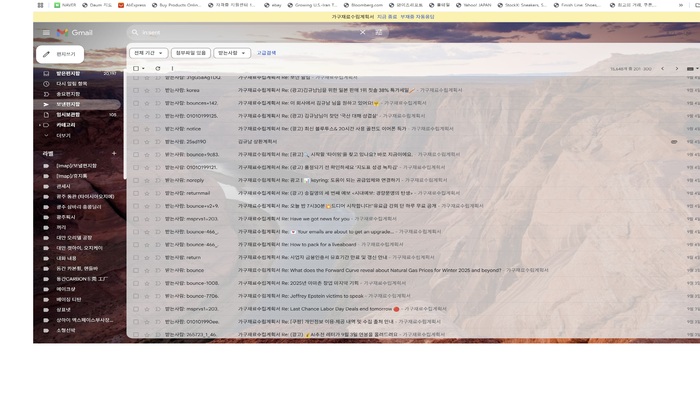Tick the checkbox for the noreply email

[136, 180]
